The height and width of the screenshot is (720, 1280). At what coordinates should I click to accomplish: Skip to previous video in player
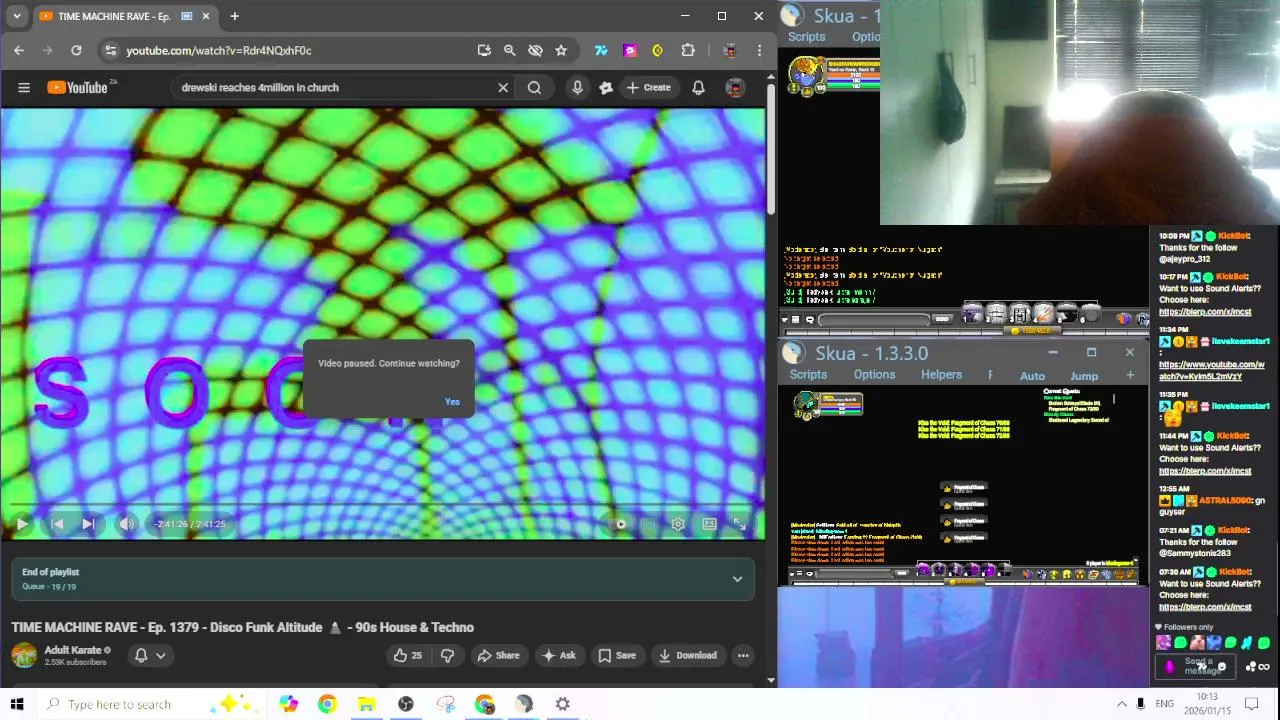[57, 524]
